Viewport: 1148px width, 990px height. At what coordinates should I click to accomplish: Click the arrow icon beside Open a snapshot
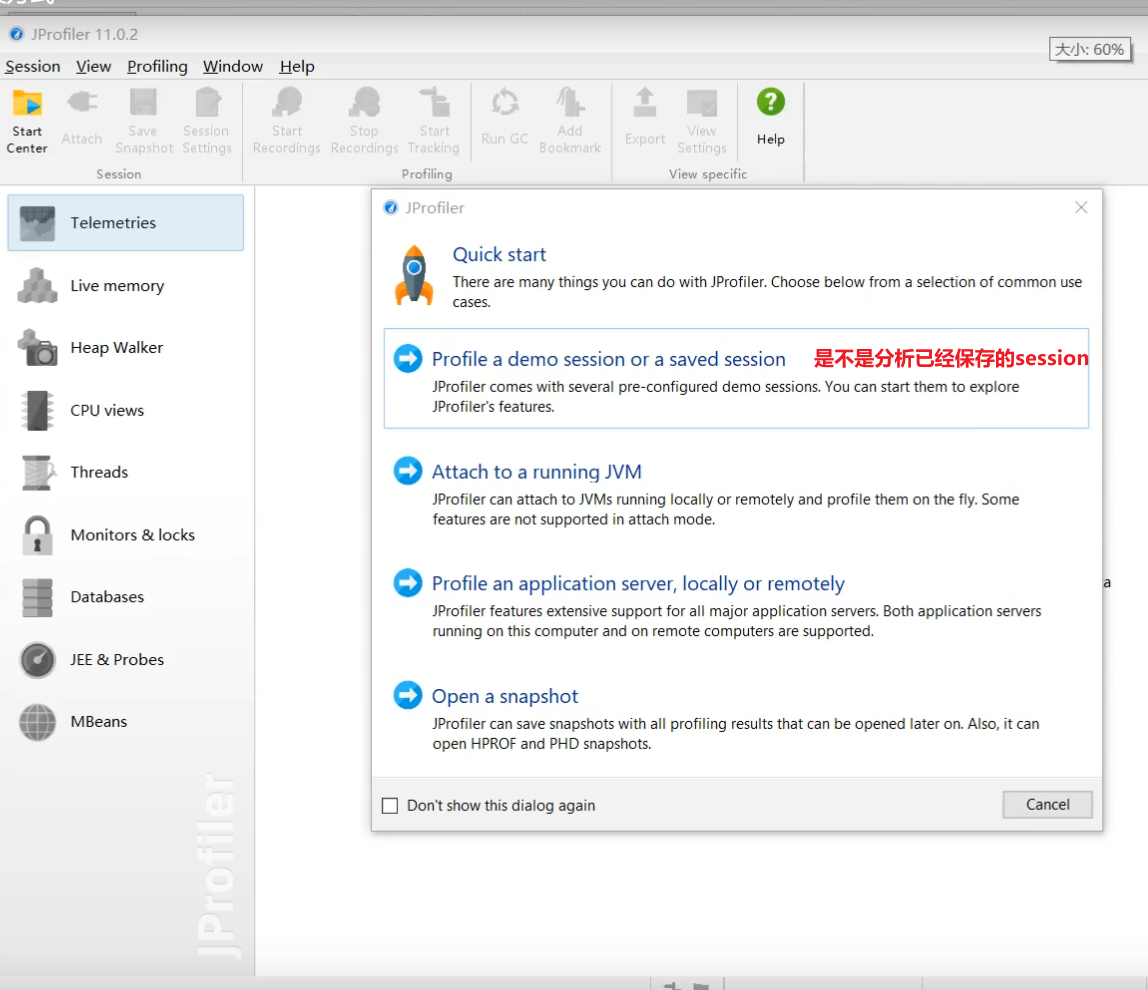coord(408,695)
